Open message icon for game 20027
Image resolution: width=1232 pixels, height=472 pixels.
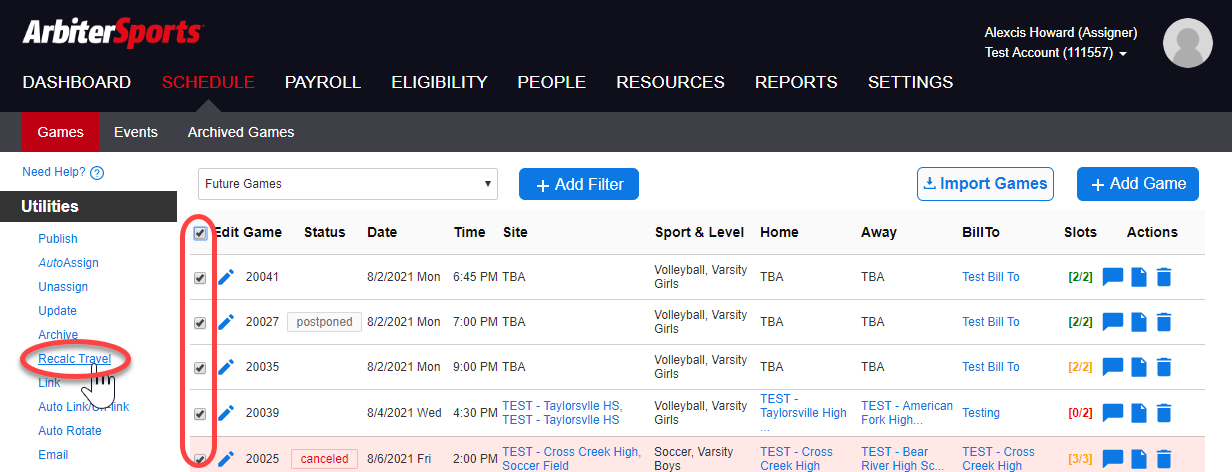[1113, 322]
